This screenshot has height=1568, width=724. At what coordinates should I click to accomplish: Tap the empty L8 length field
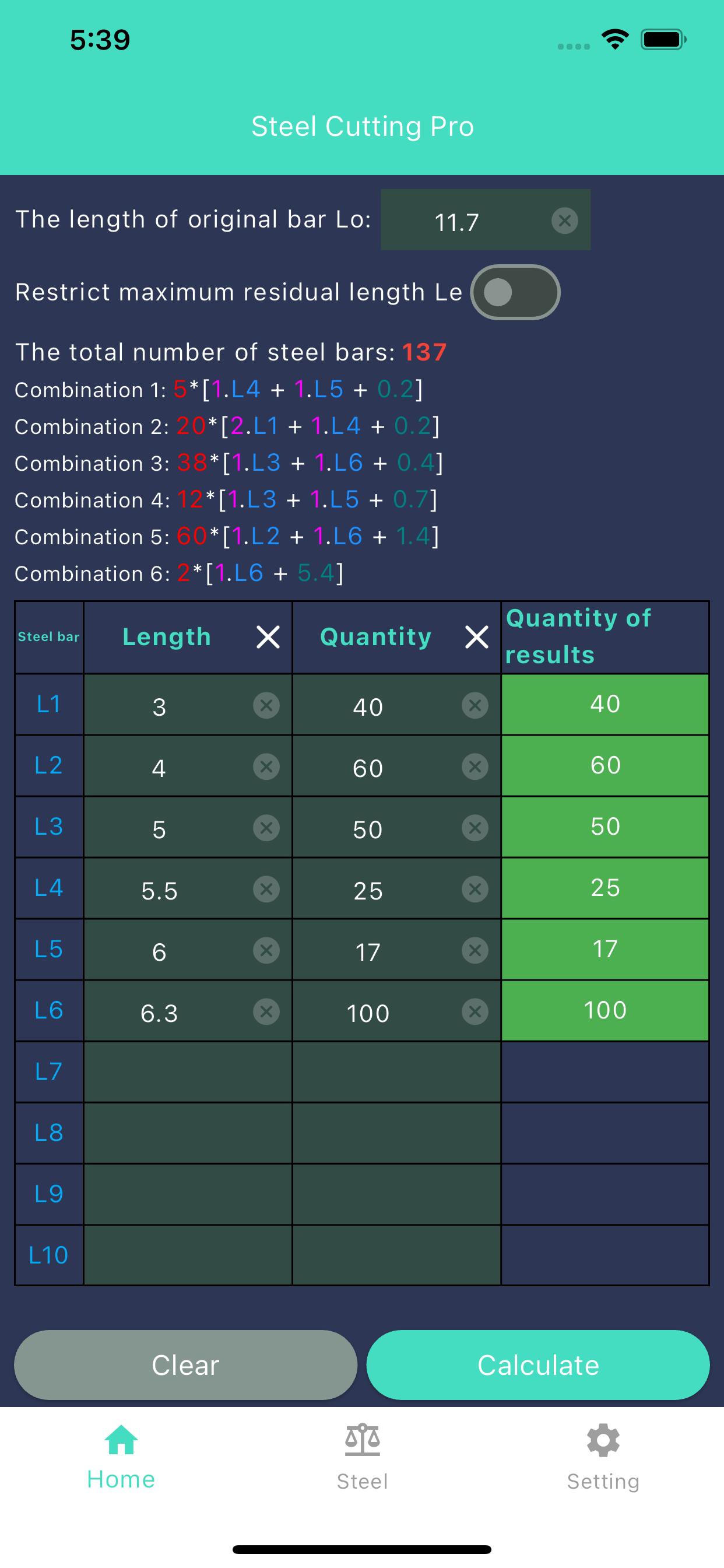188,1133
